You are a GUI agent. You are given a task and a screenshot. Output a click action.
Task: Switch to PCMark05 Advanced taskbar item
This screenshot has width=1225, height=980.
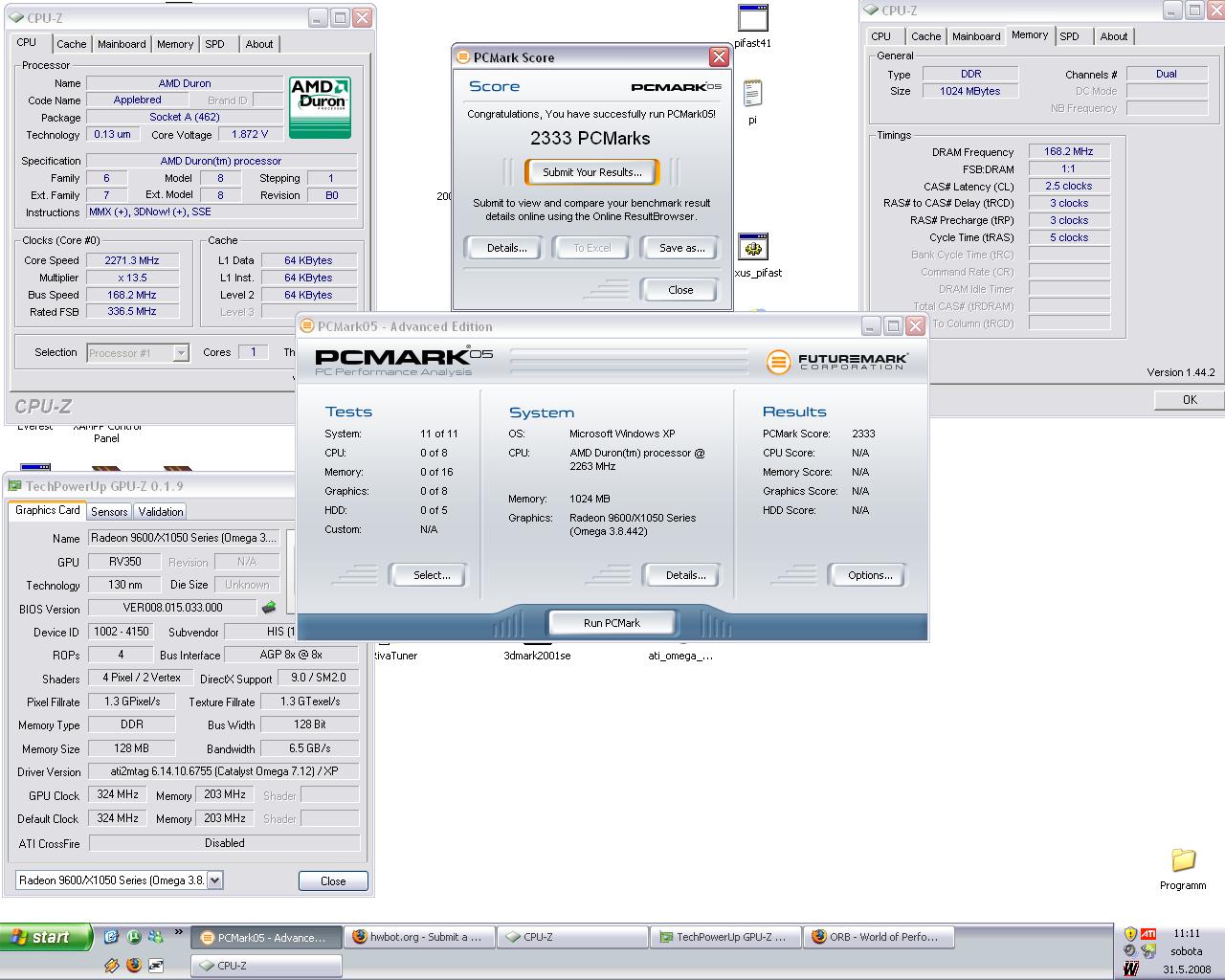[265, 937]
